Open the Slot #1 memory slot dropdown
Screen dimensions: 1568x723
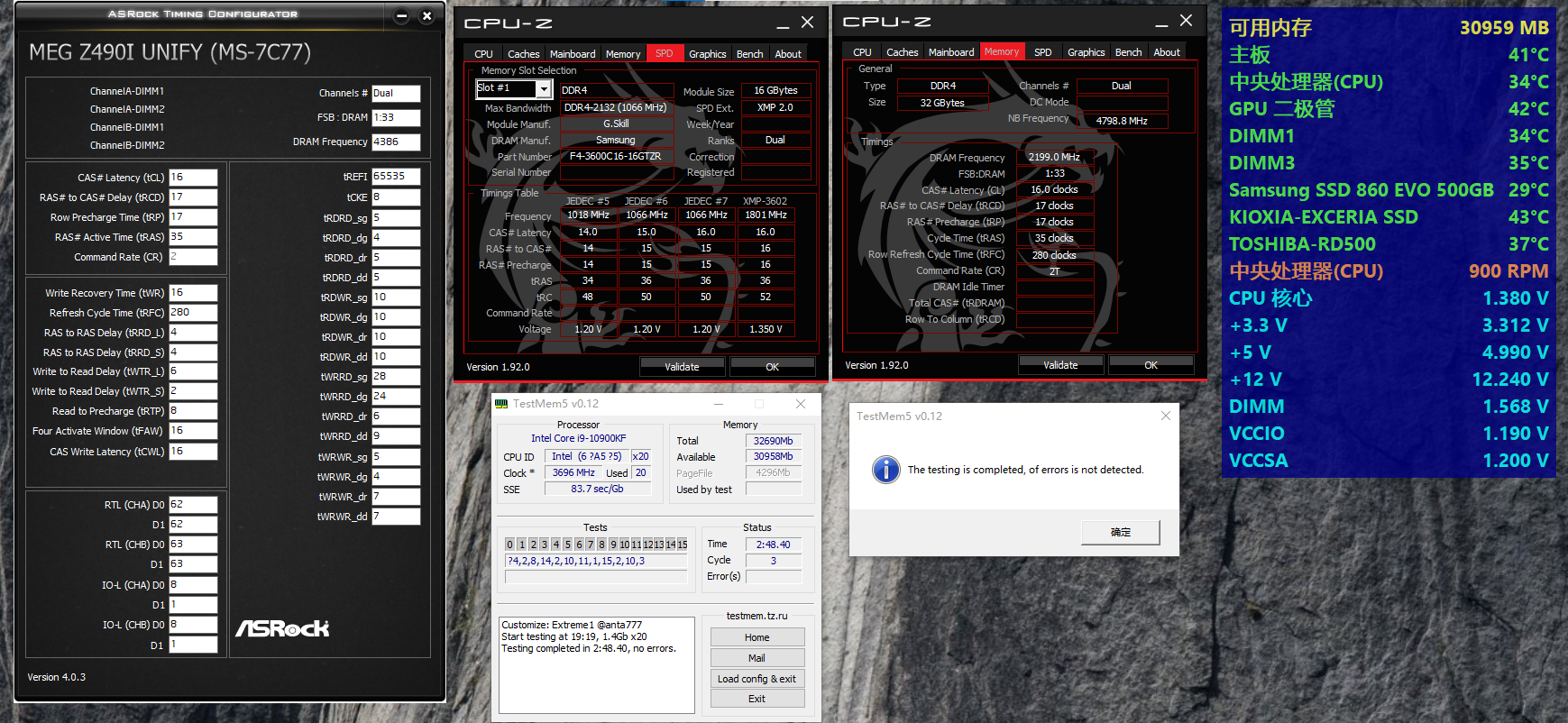point(543,88)
